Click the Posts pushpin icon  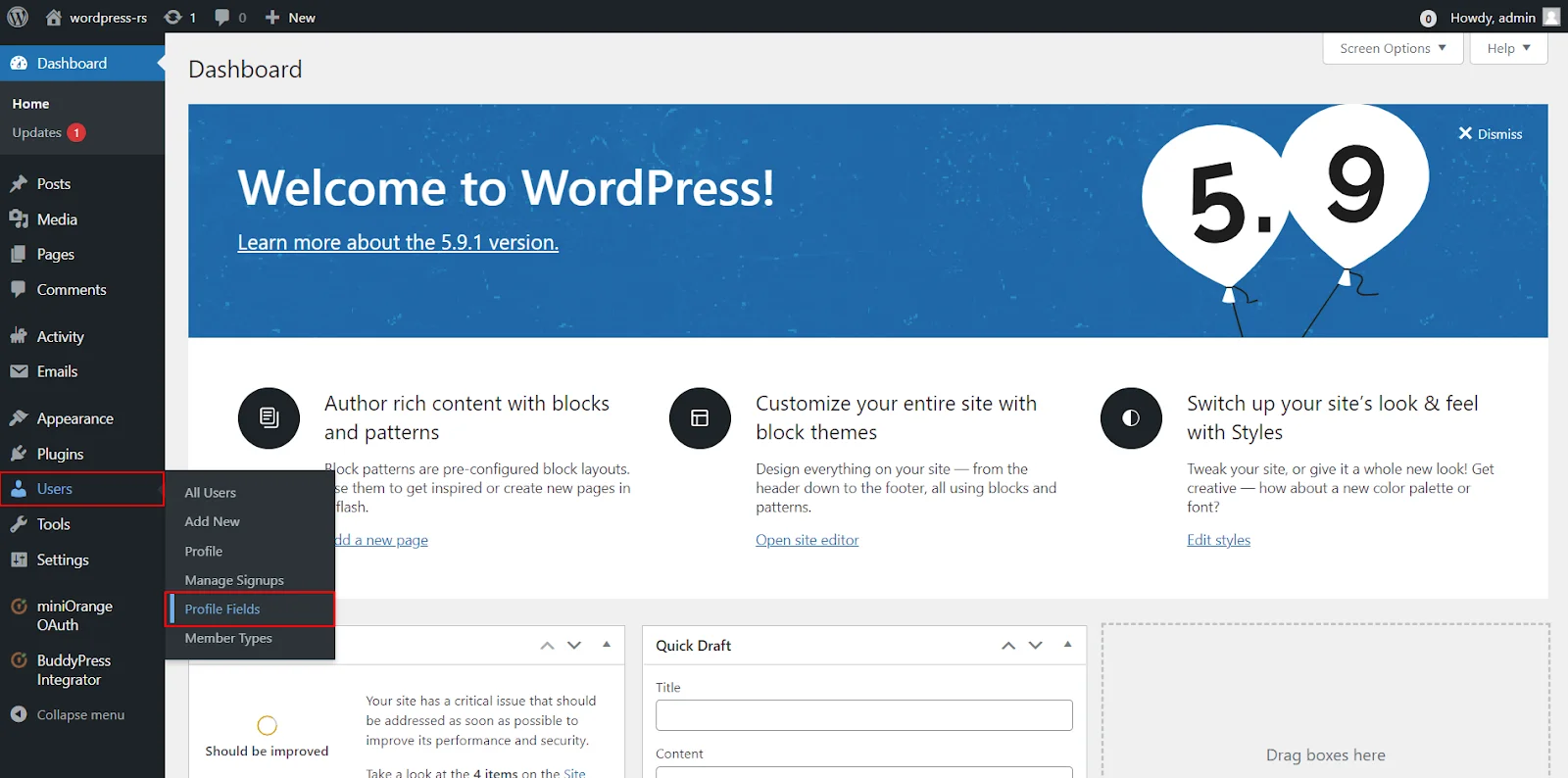(19, 184)
